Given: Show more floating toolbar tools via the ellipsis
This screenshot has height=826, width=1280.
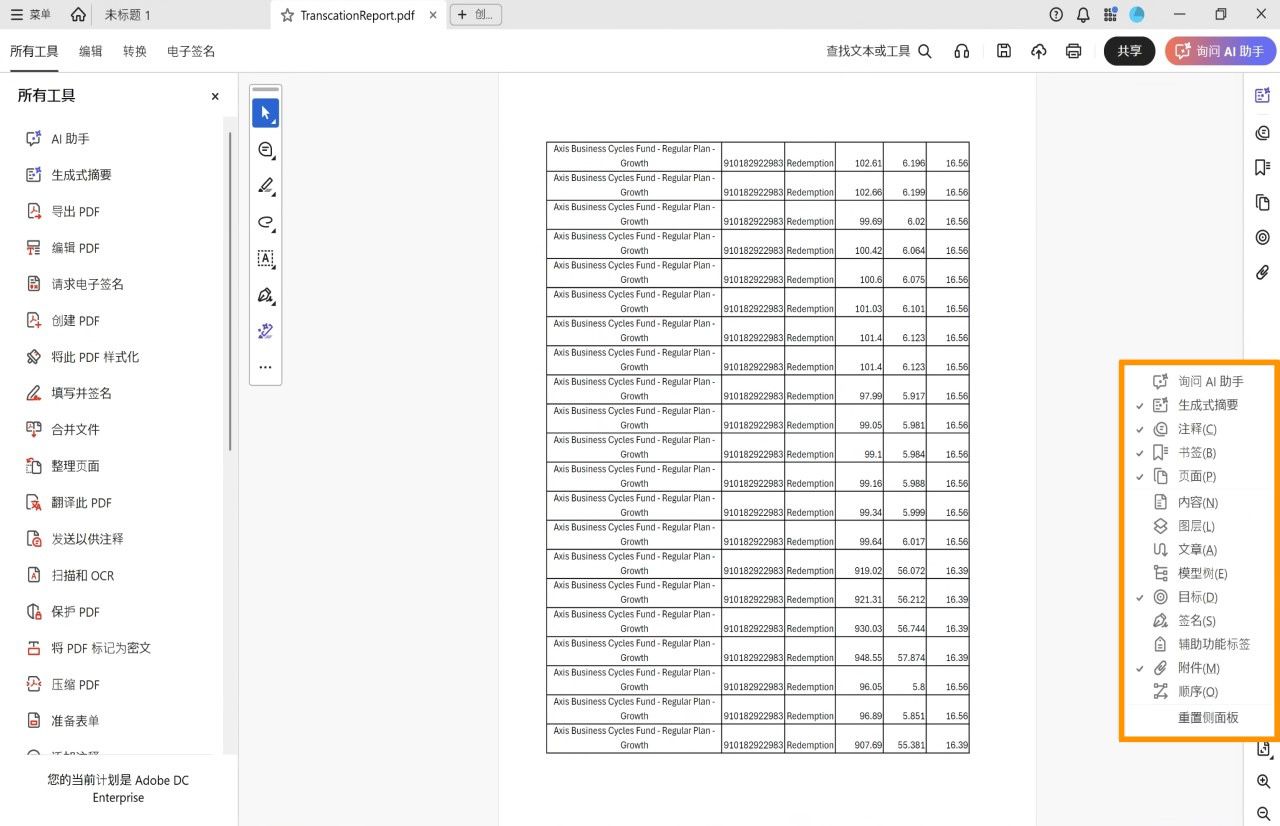Looking at the screenshot, I should [x=265, y=367].
